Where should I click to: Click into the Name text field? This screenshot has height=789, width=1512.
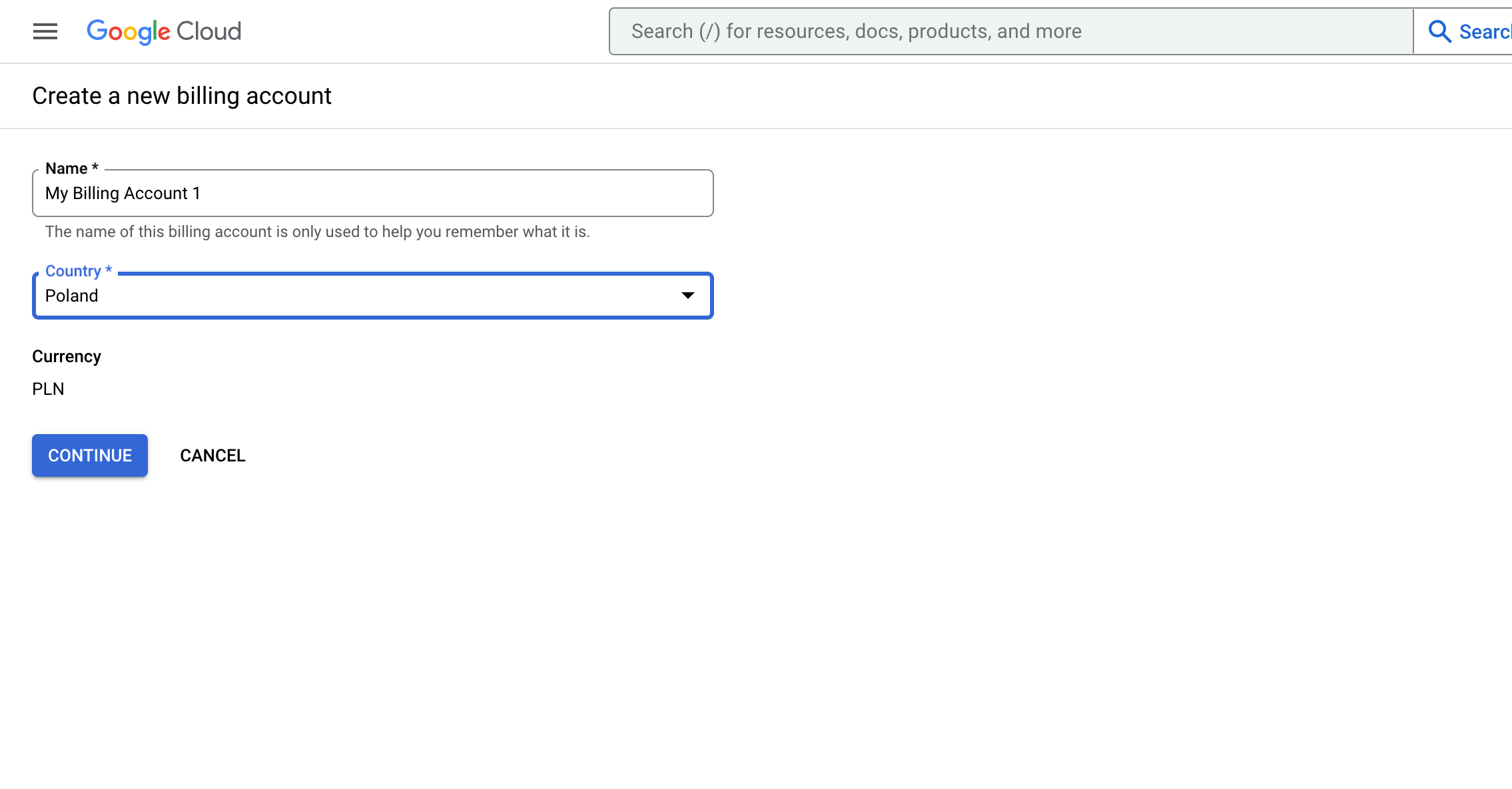[373, 193]
